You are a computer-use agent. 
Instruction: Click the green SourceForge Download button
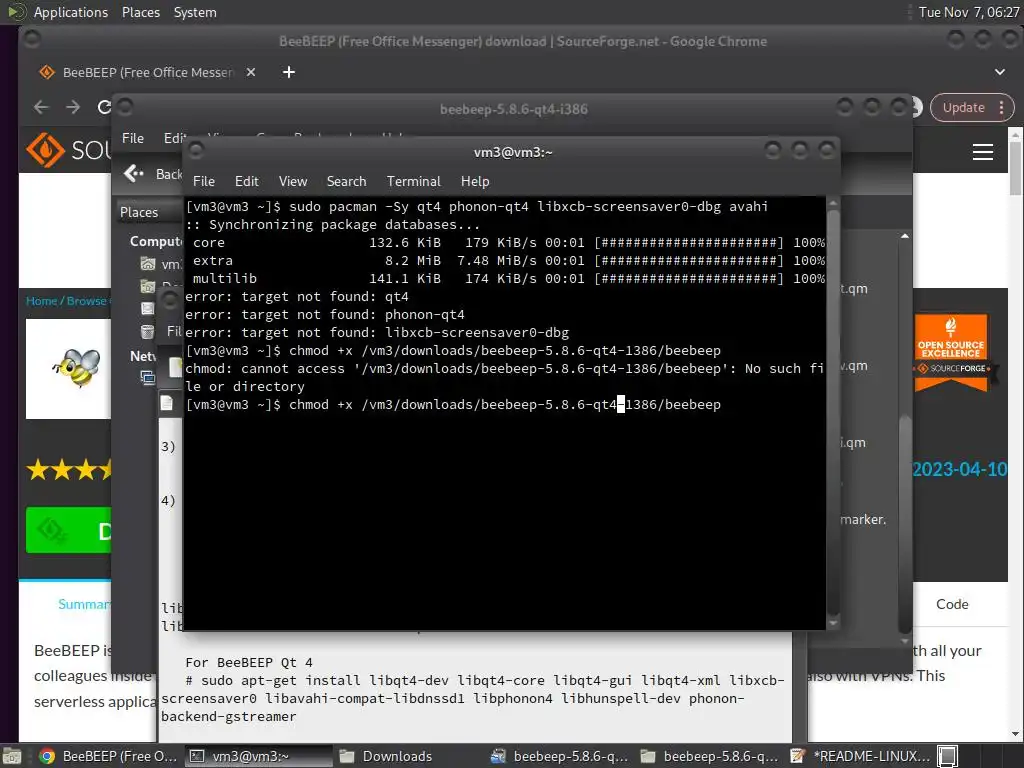coord(69,530)
